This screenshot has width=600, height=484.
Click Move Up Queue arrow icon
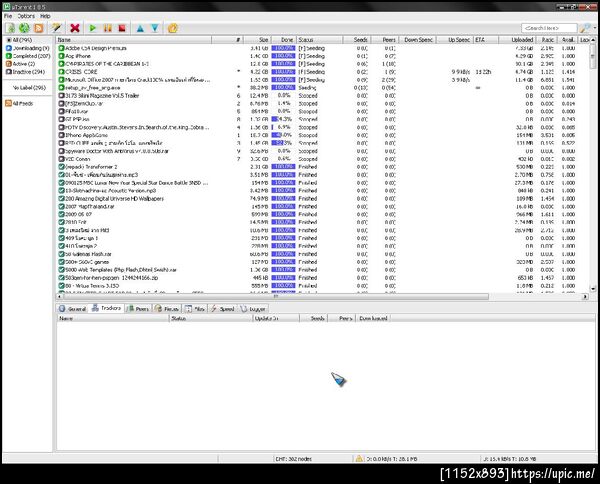(x=140, y=28)
